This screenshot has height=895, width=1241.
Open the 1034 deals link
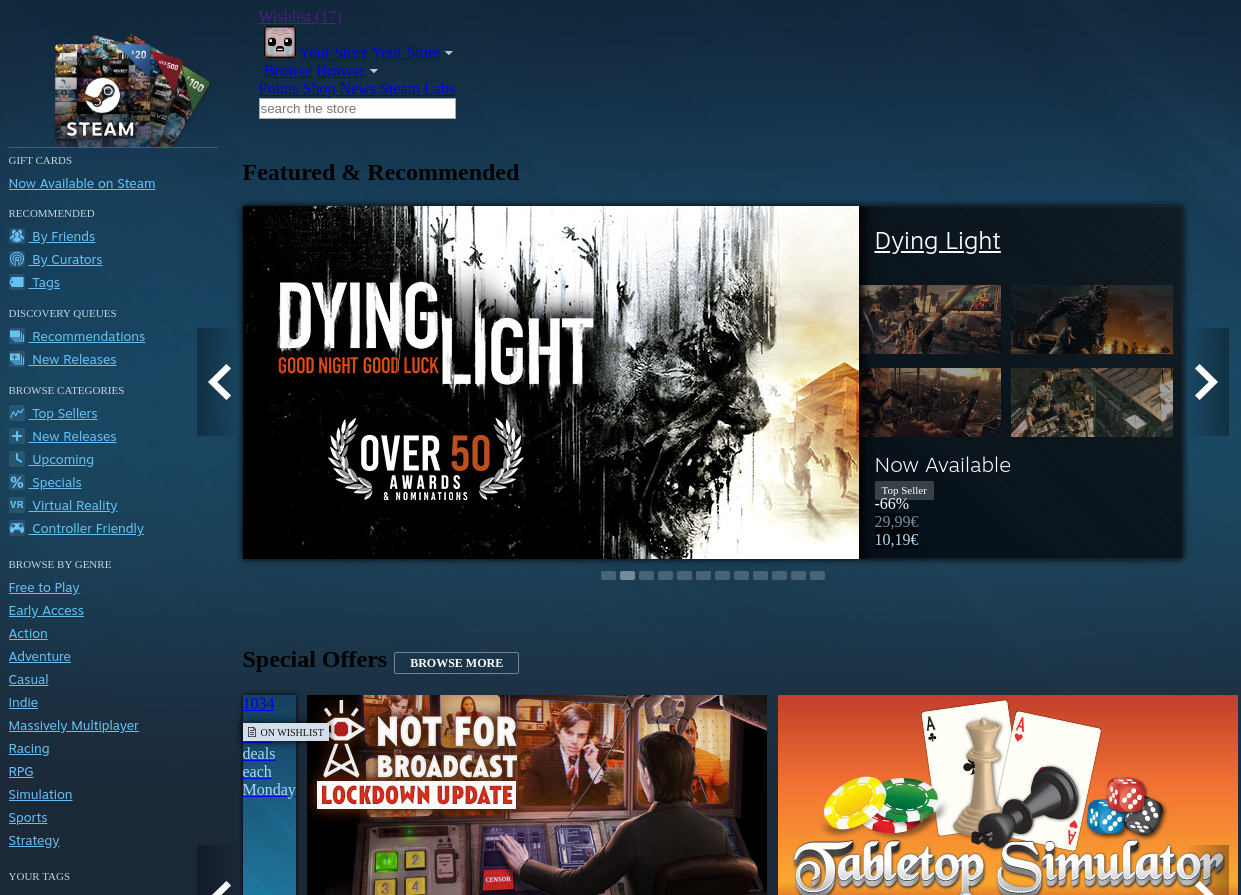click(x=258, y=703)
